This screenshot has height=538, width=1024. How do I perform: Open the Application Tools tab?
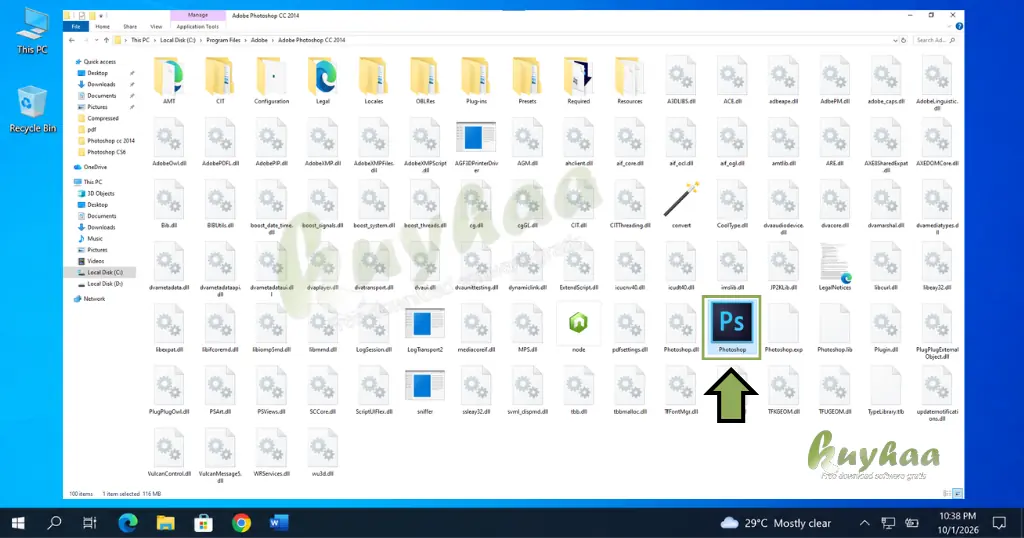(x=197, y=27)
